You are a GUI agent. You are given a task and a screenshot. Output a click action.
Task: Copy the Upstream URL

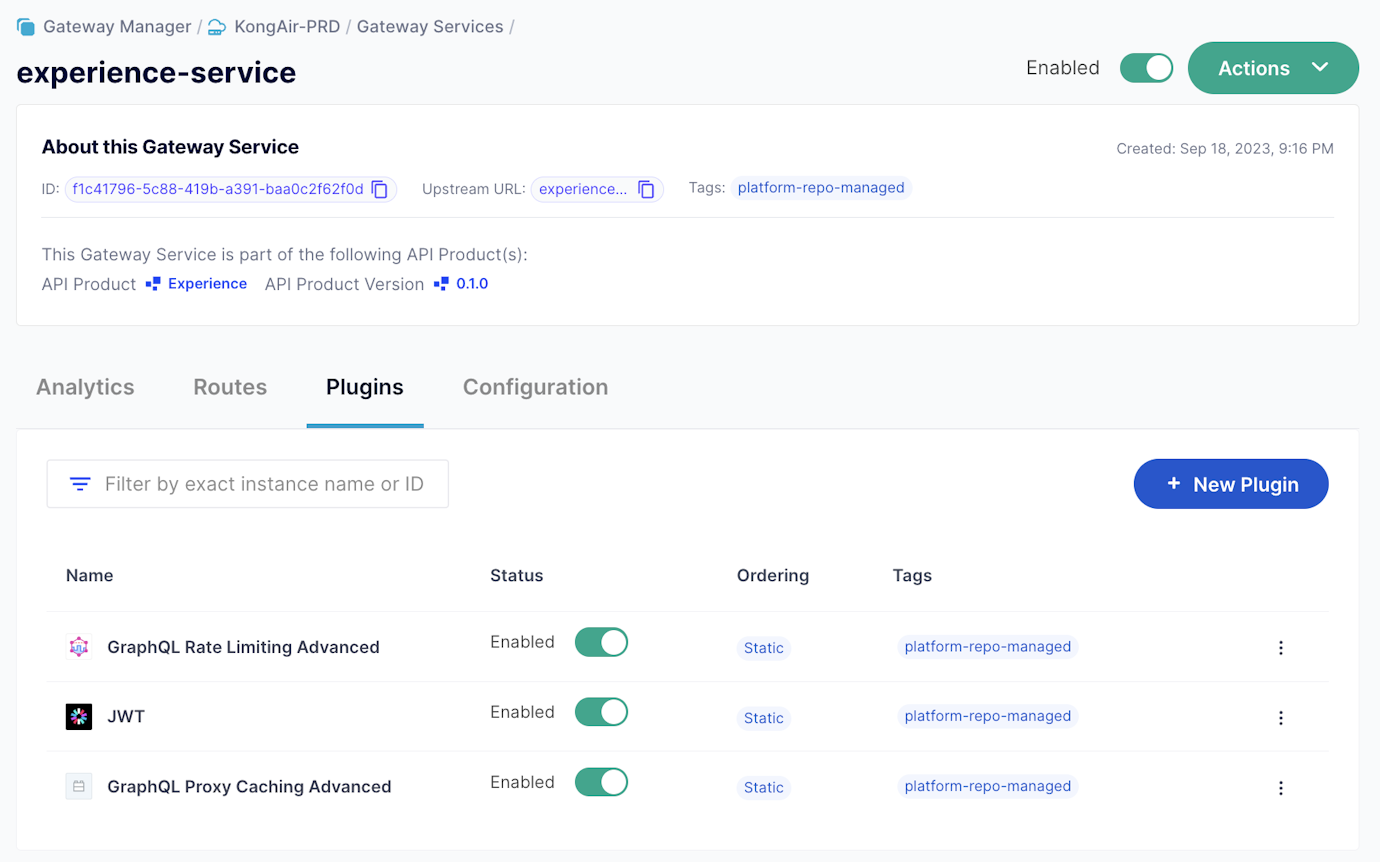(646, 189)
